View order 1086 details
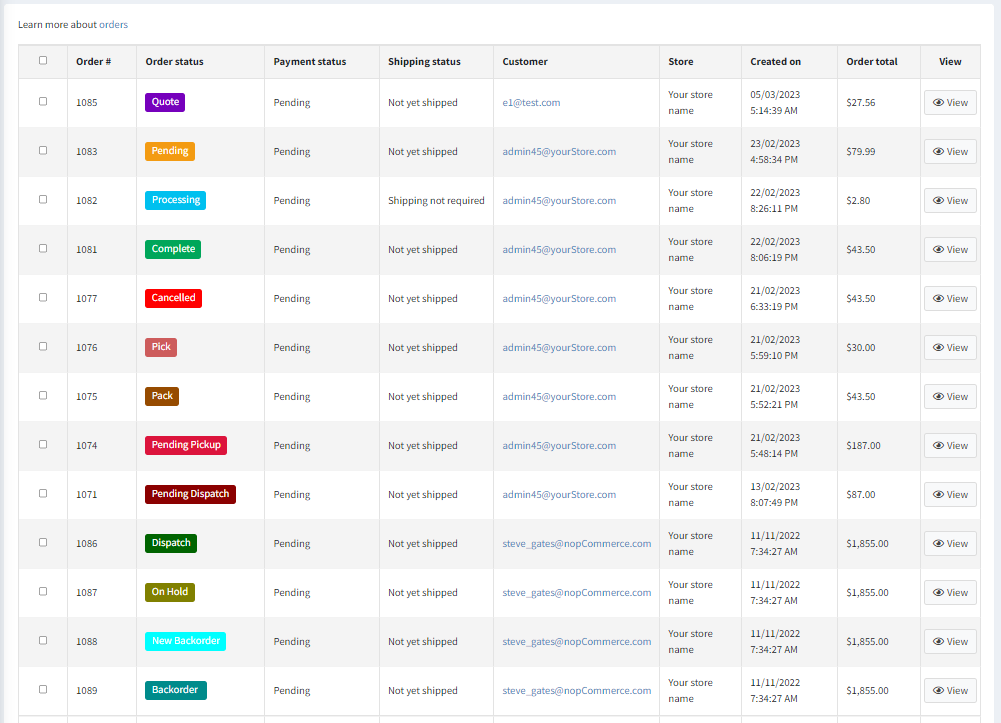Screen dimensions: 1001x723 click(x=950, y=544)
